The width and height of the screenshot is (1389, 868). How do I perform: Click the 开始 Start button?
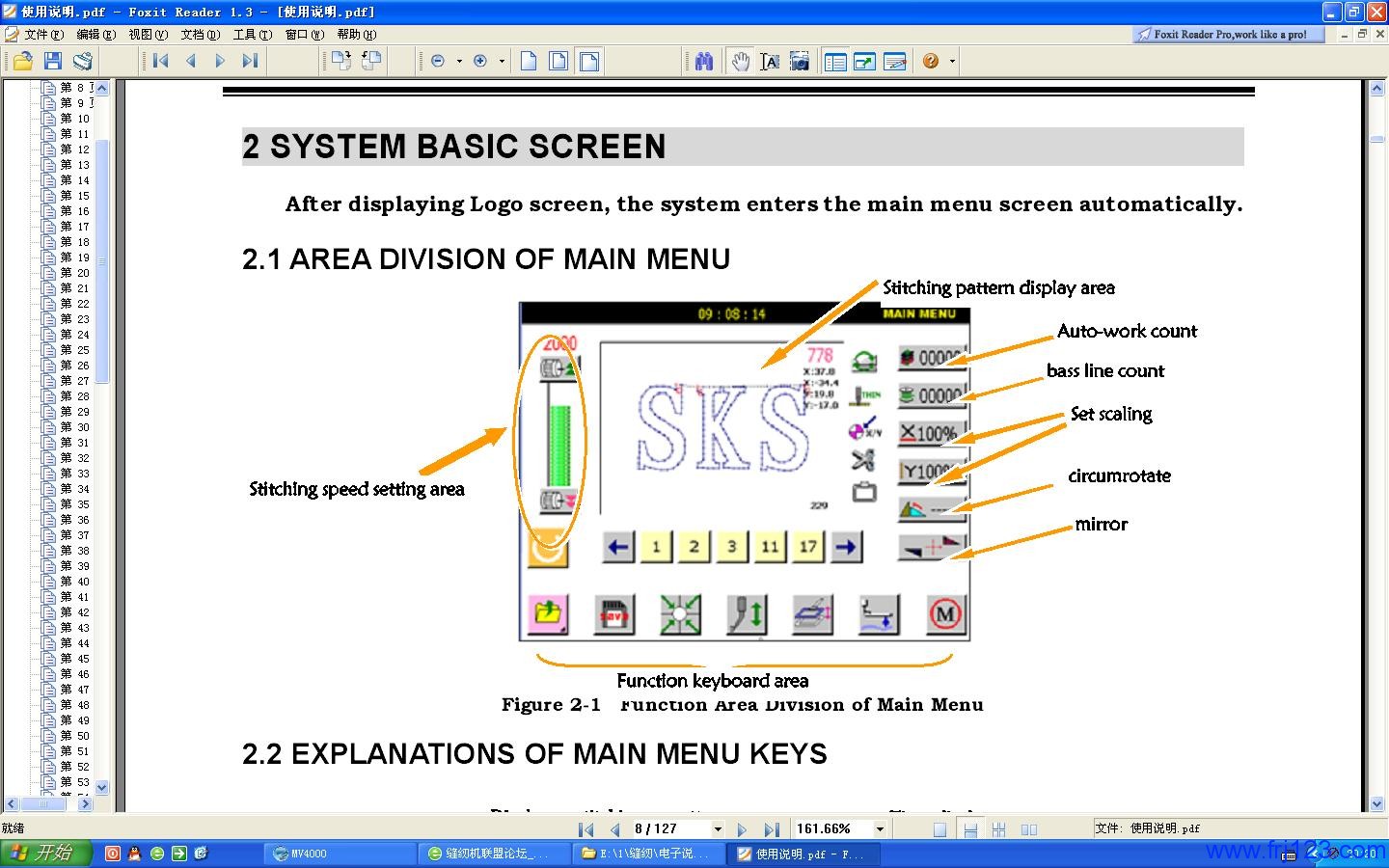[x=44, y=854]
